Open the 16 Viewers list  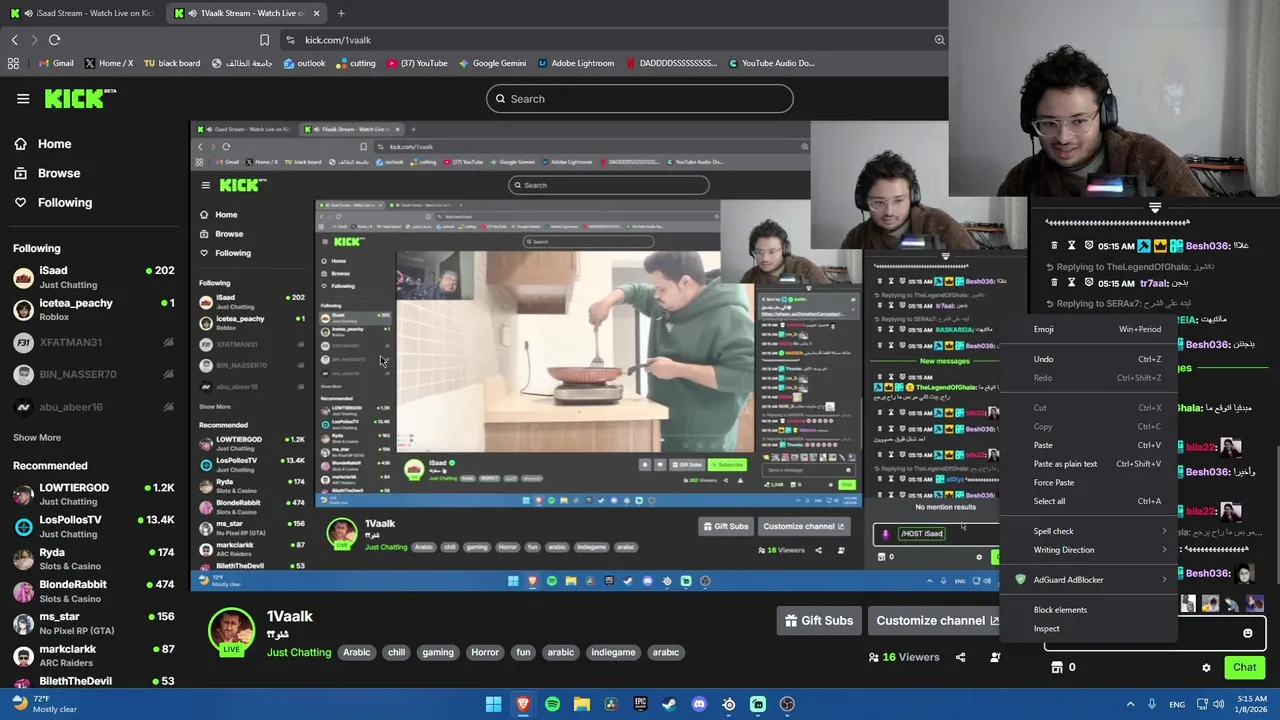tap(904, 657)
